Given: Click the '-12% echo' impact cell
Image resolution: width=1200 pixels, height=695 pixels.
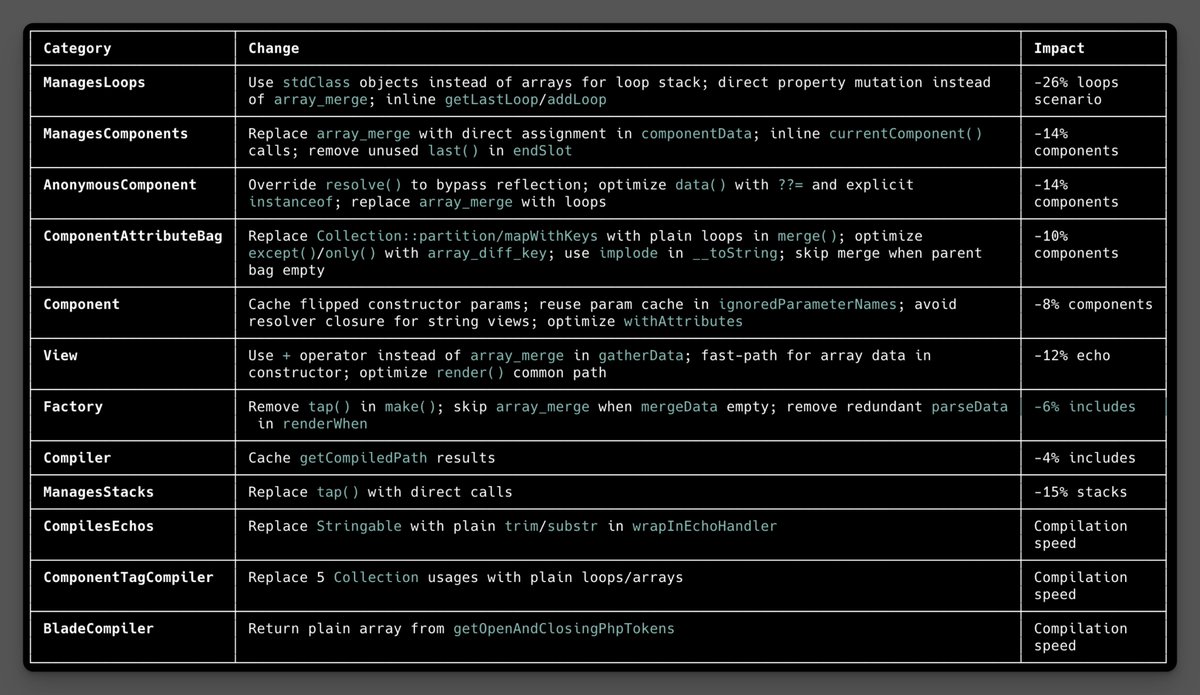Looking at the screenshot, I should [x=1072, y=355].
